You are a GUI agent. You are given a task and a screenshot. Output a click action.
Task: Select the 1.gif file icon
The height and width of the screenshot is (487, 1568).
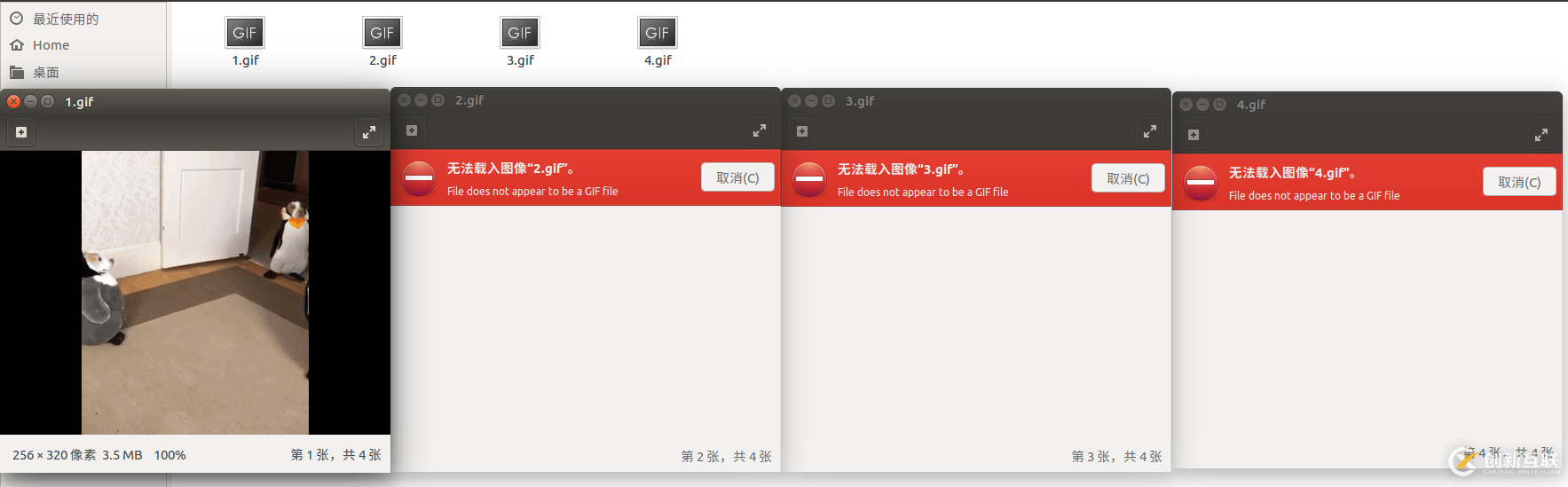245,33
